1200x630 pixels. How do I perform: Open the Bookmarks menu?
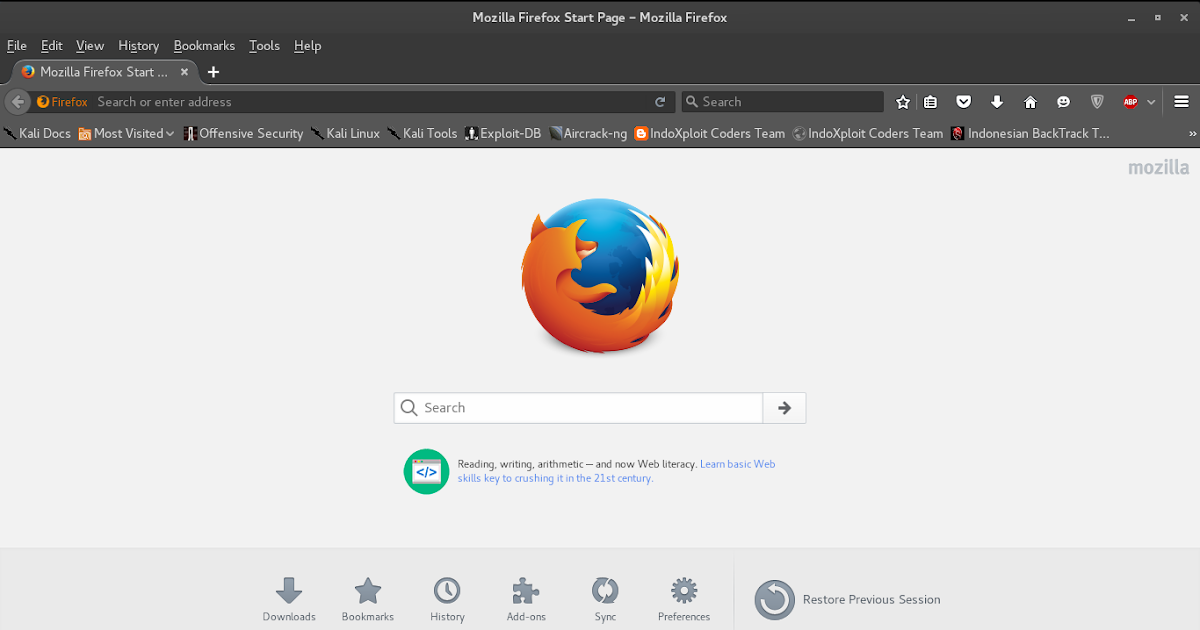point(204,45)
